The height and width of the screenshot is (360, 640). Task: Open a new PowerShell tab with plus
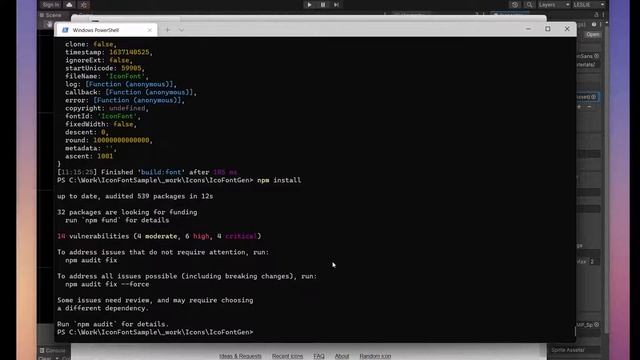[168, 30]
